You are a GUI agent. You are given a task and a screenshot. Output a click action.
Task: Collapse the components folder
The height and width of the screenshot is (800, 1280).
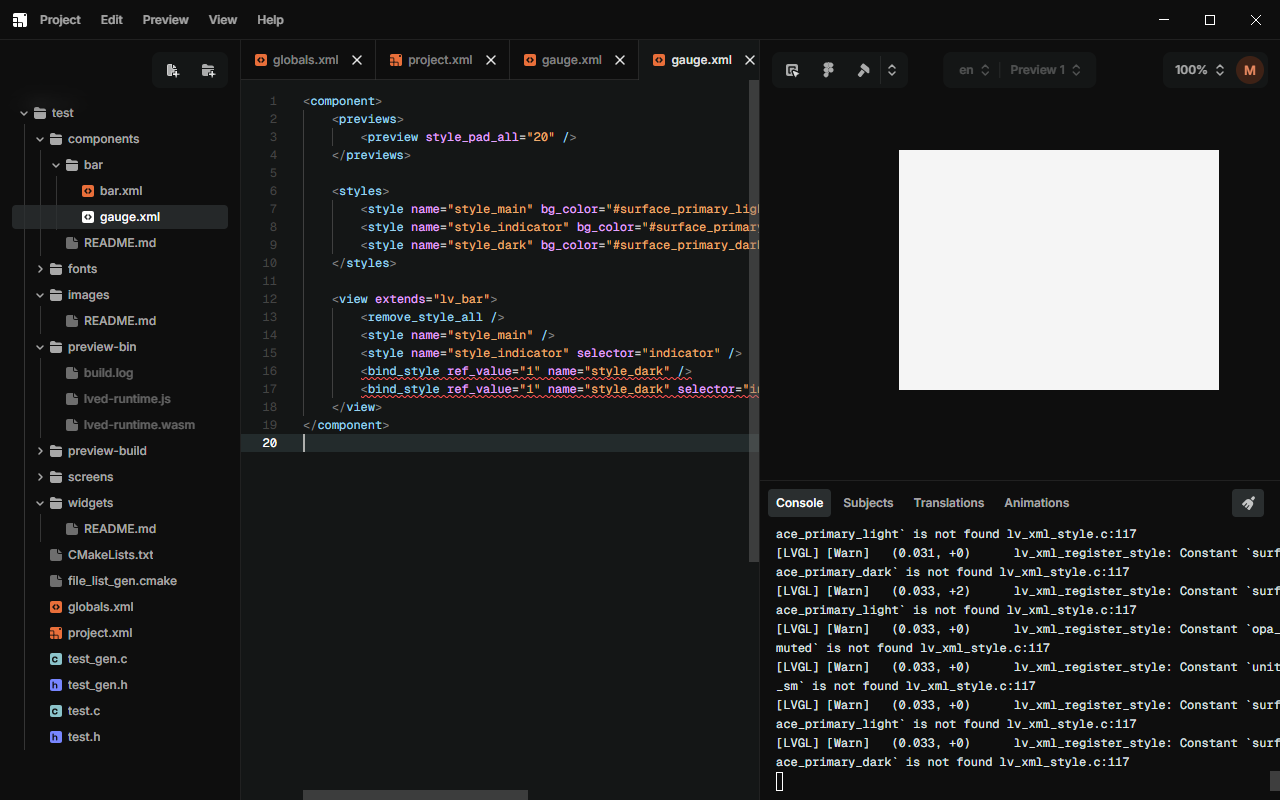point(40,139)
